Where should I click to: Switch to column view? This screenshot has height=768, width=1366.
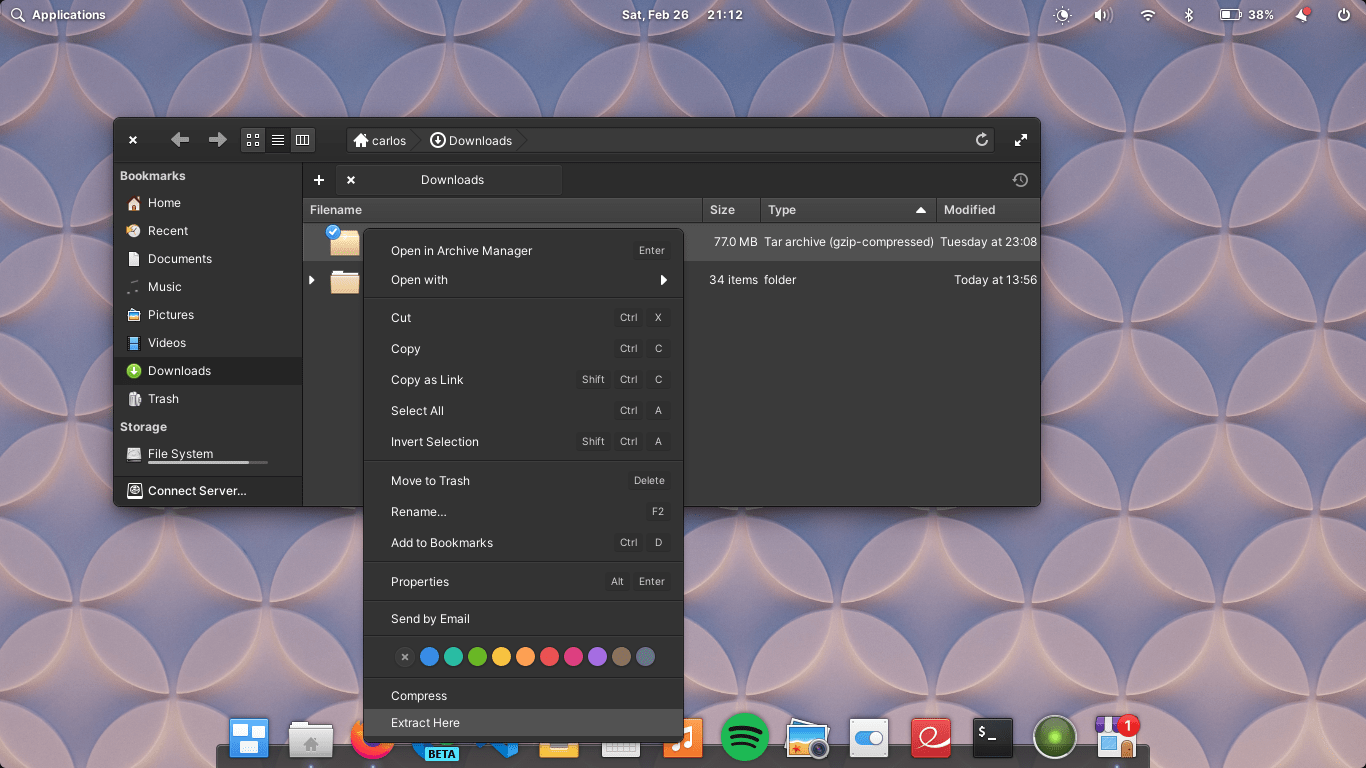(x=303, y=140)
